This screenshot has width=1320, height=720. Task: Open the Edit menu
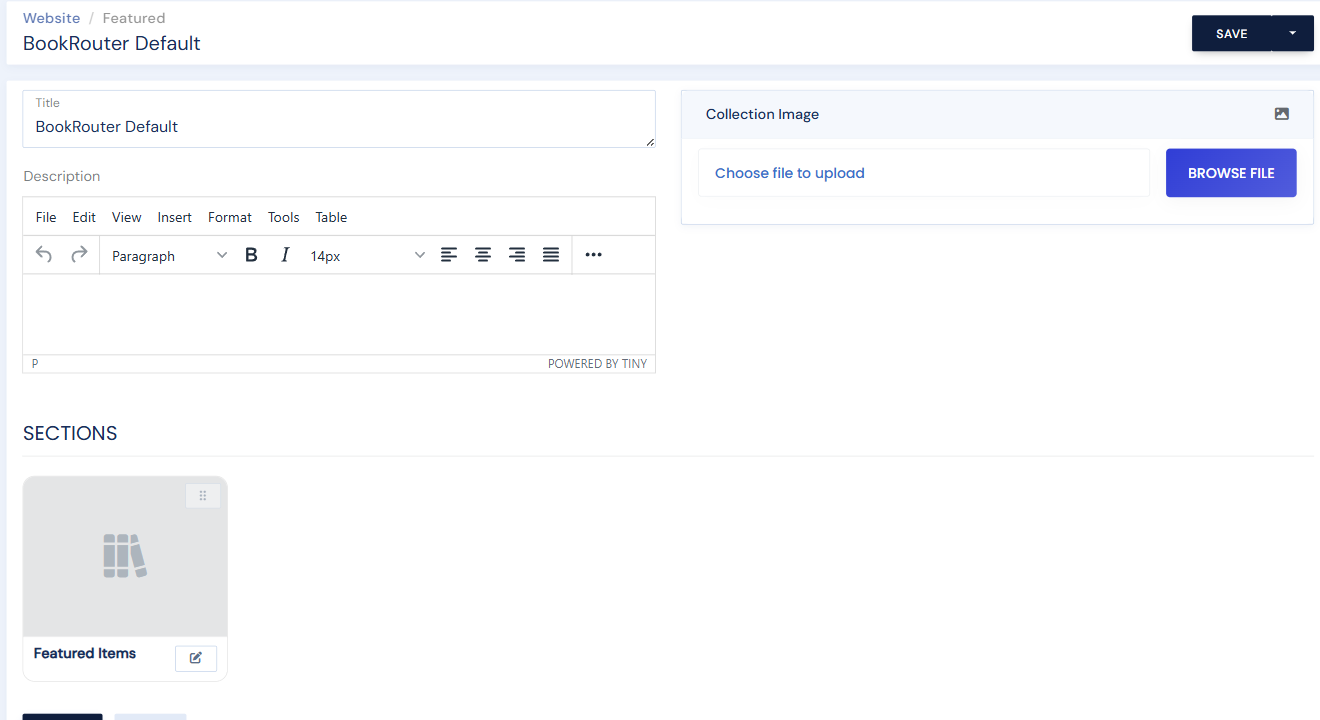point(84,217)
